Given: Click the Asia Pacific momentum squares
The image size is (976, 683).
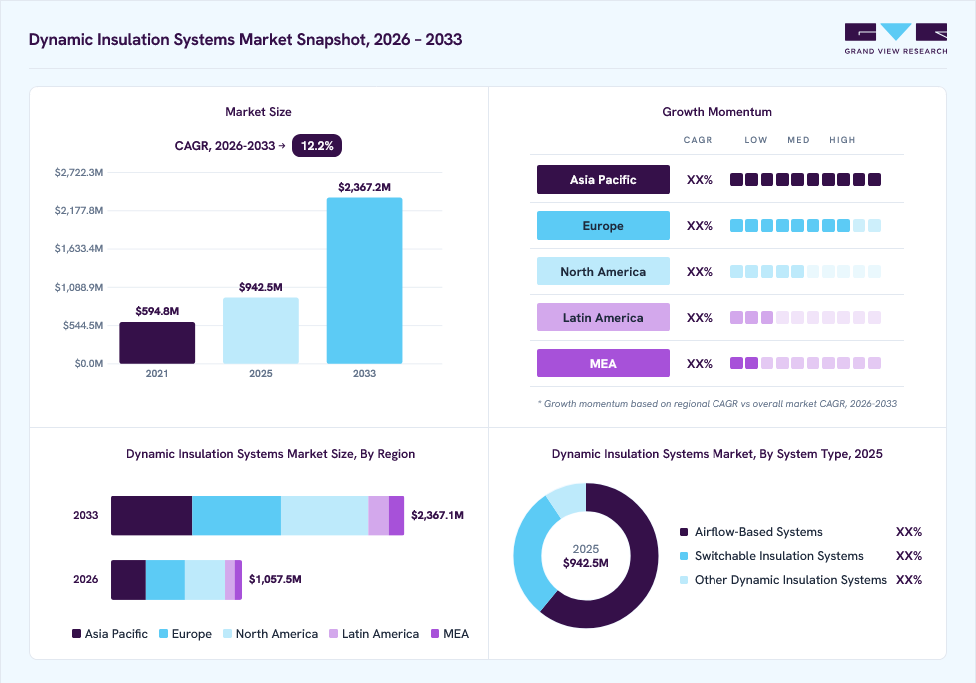Looking at the screenshot, I should pyautogui.click(x=805, y=179).
